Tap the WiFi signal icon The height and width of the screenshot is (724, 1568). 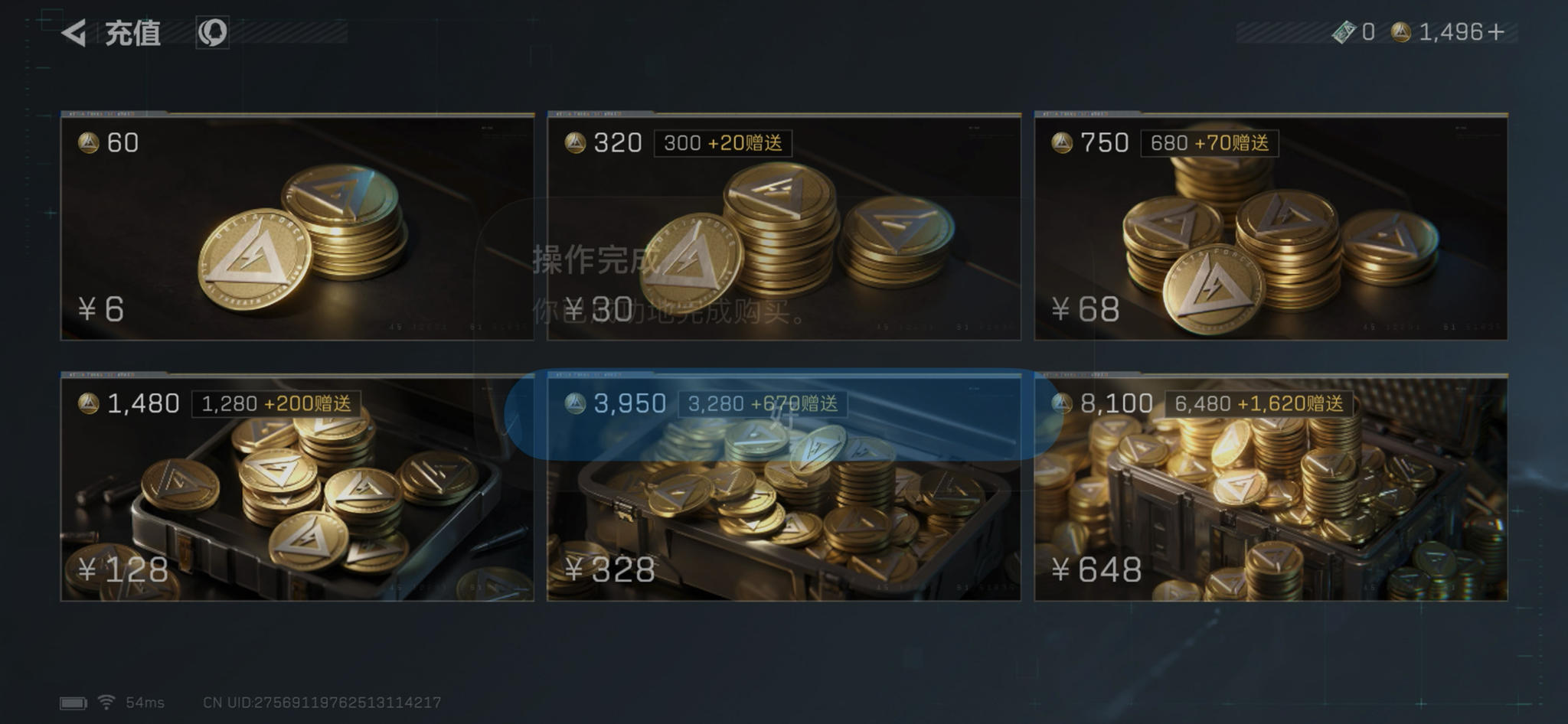pyautogui.click(x=106, y=702)
